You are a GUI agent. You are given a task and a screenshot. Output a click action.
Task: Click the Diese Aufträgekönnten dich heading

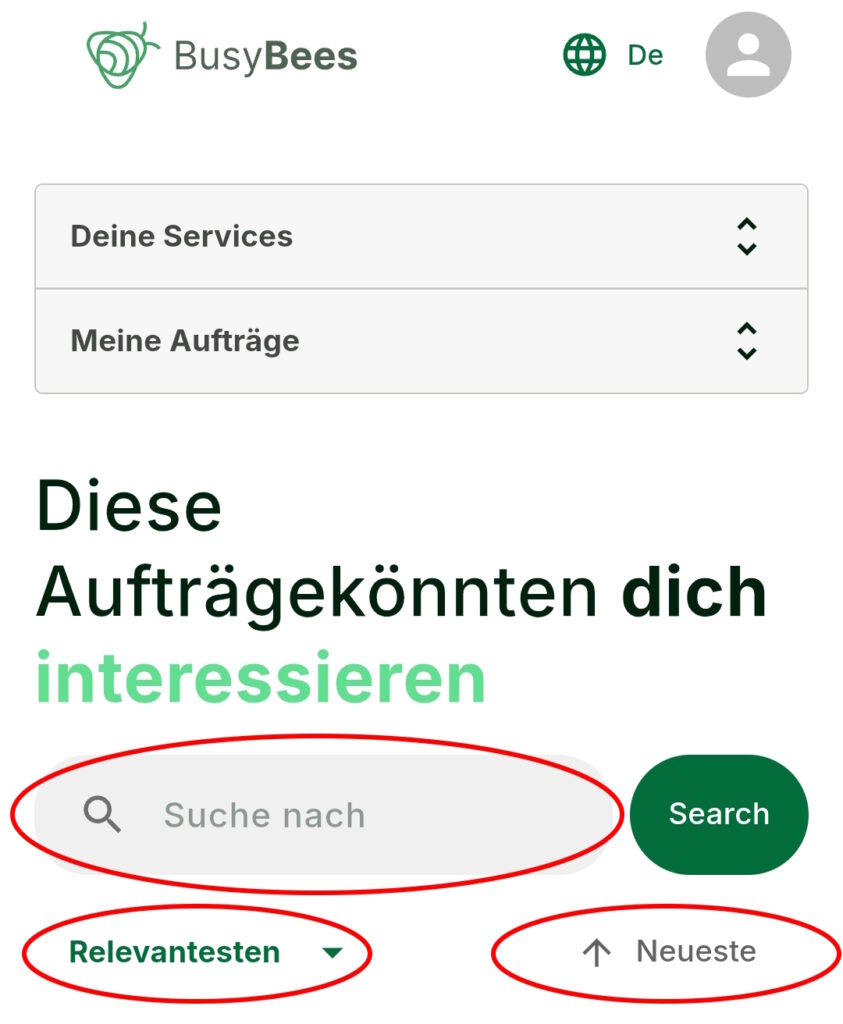401,549
